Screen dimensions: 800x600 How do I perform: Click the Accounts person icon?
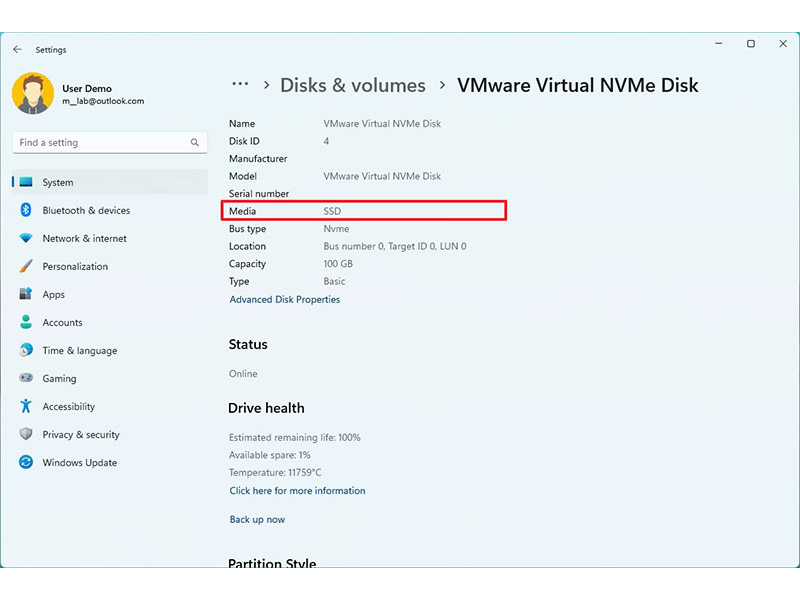[26, 322]
